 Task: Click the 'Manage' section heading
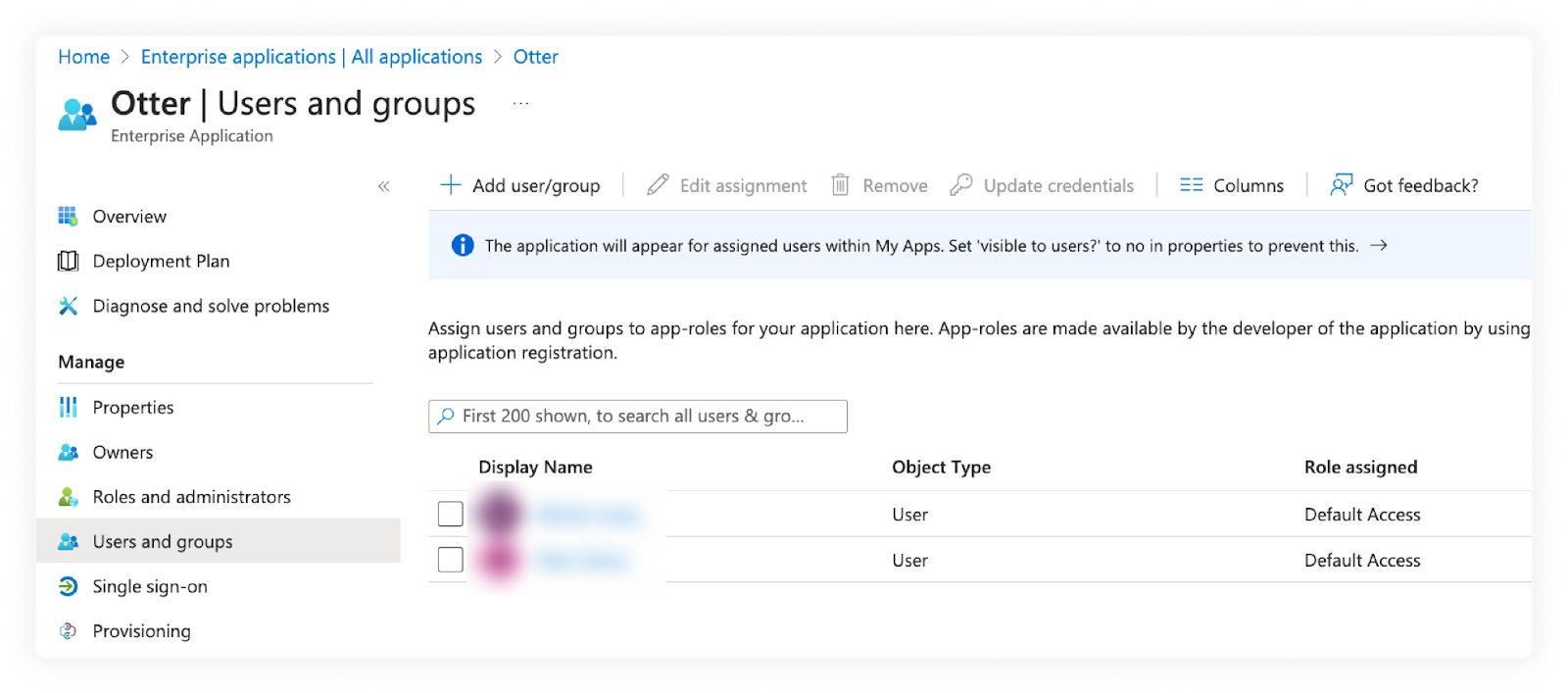click(91, 362)
